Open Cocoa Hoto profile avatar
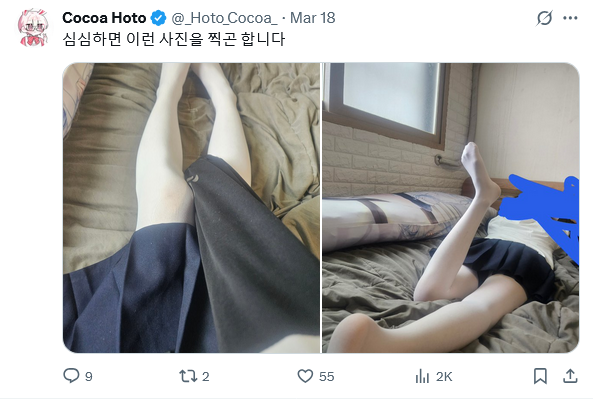The image size is (593, 400). (33, 28)
